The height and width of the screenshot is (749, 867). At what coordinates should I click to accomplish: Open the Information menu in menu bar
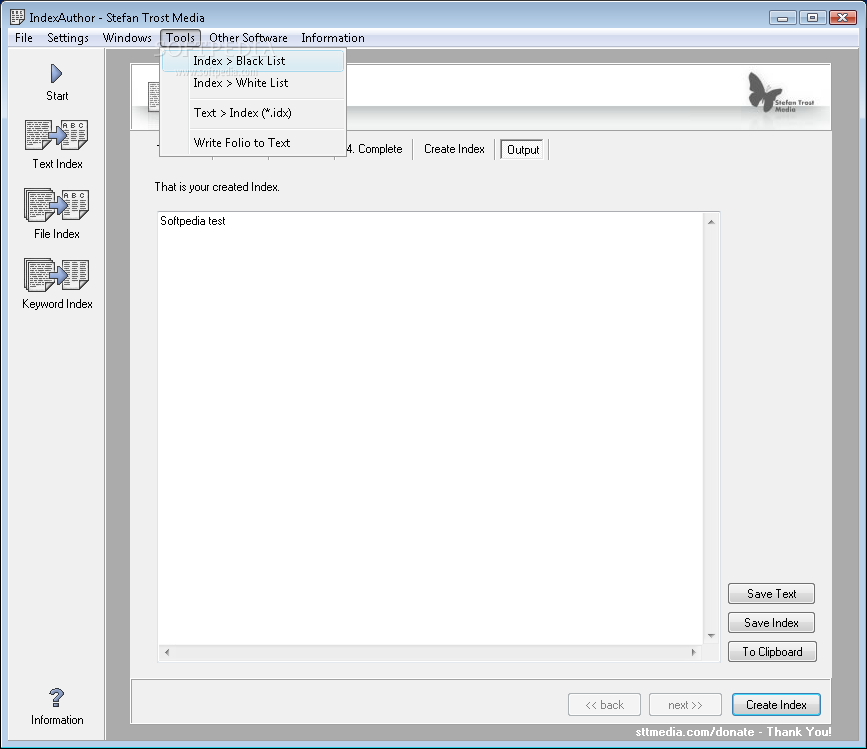[333, 38]
